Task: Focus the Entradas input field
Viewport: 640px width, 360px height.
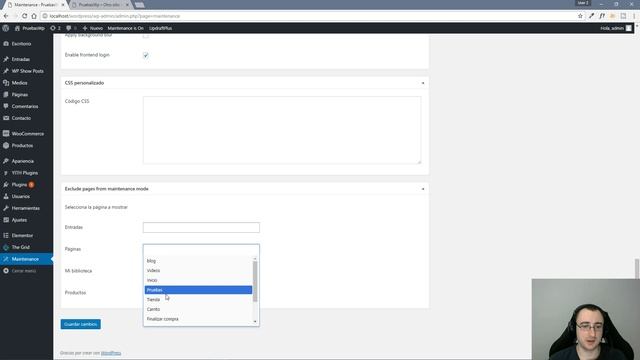Action: 201,227
